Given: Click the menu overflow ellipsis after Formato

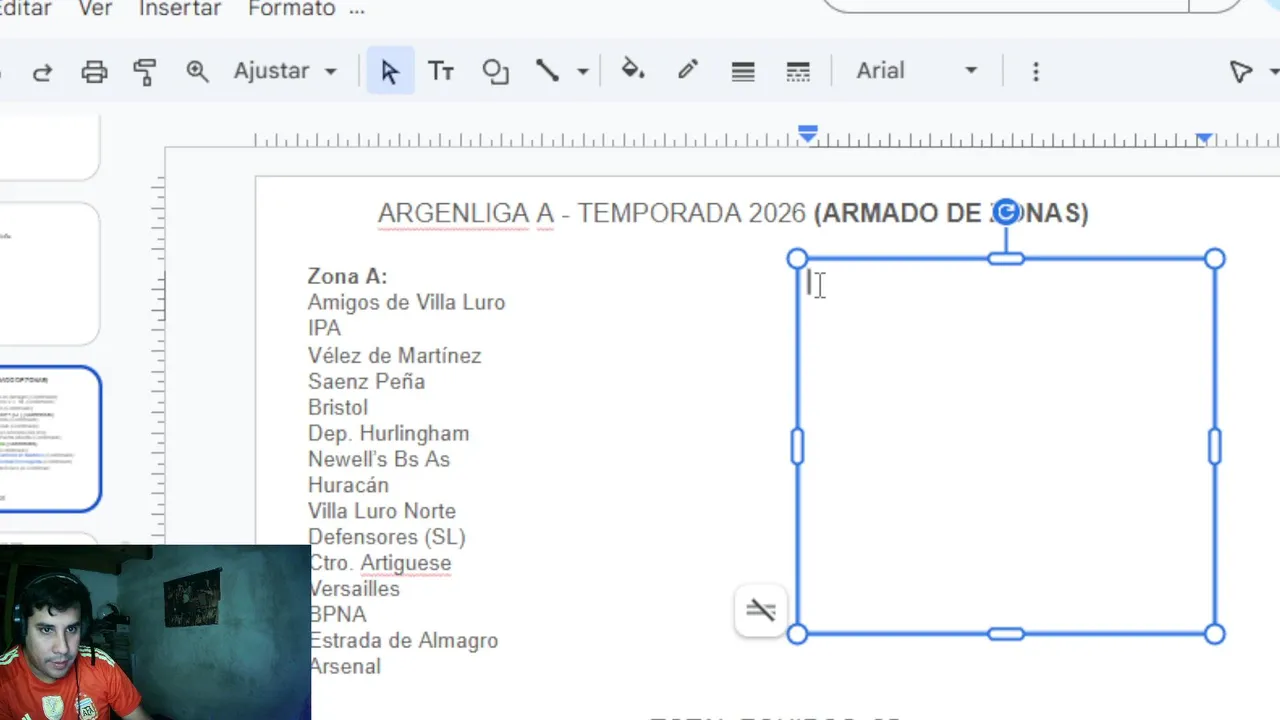Looking at the screenshot, I should click(357, 10).
